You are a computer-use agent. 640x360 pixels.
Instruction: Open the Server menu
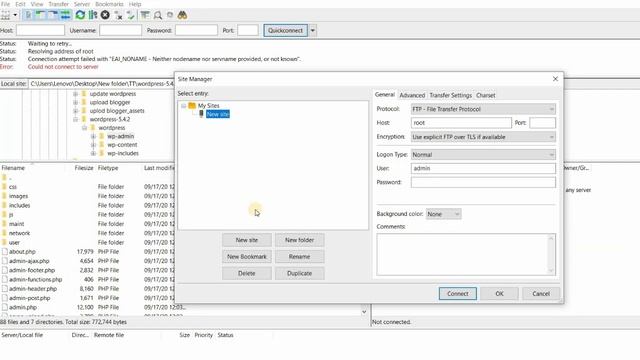82,4
